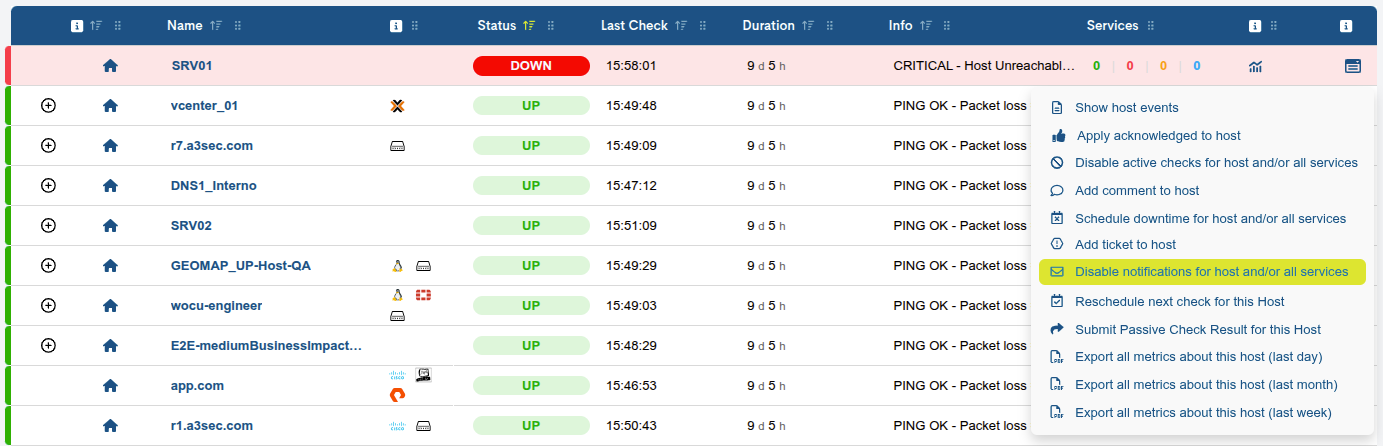Screen dimensions: 1383x446
Task: Click the Fortinet icon for wocu-engineer
Action: tap(423, 295)
